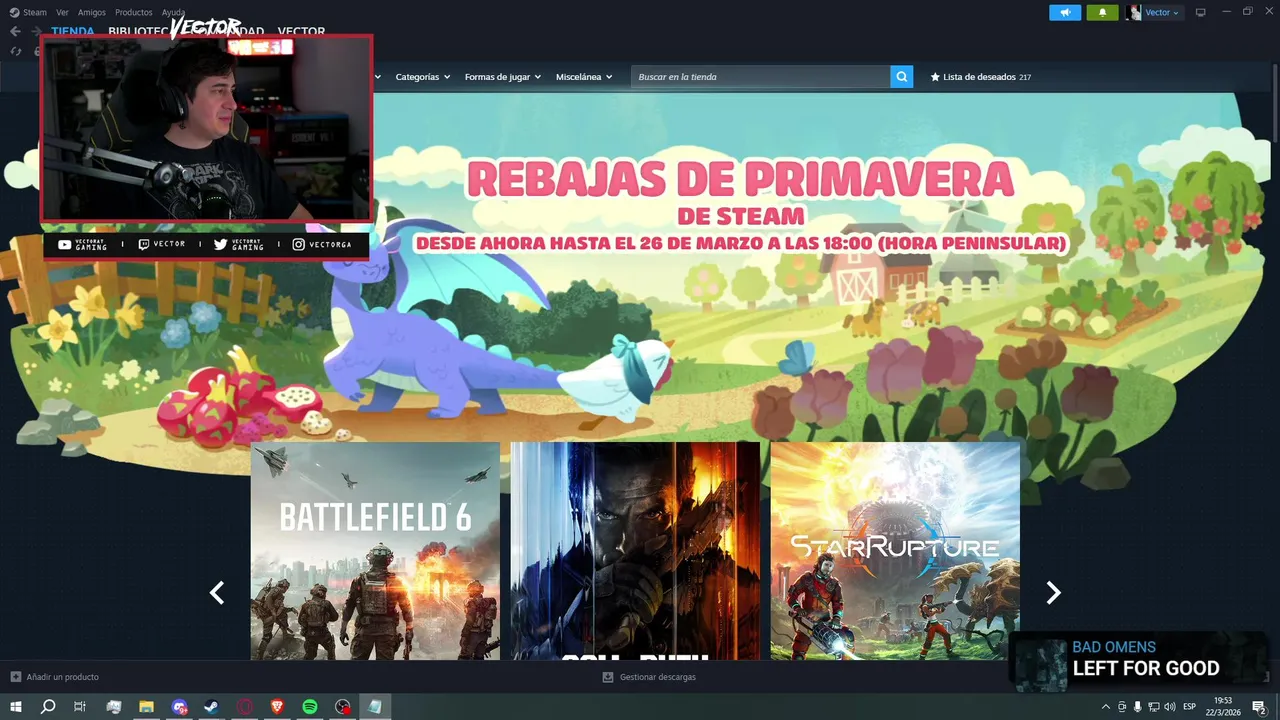
Task: Open the Windows Start menu
Action: [x=16, y=707]
